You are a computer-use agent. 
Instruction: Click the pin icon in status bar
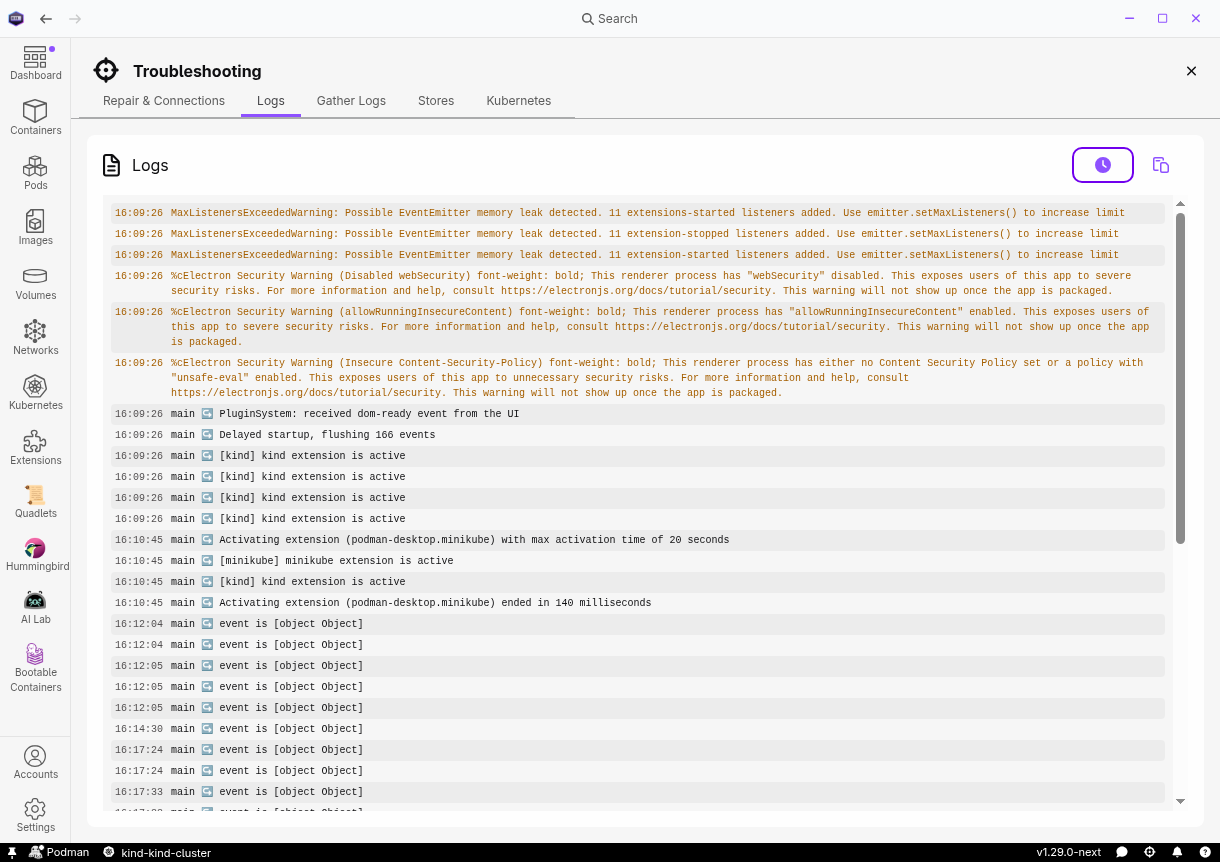click(12, 852)
